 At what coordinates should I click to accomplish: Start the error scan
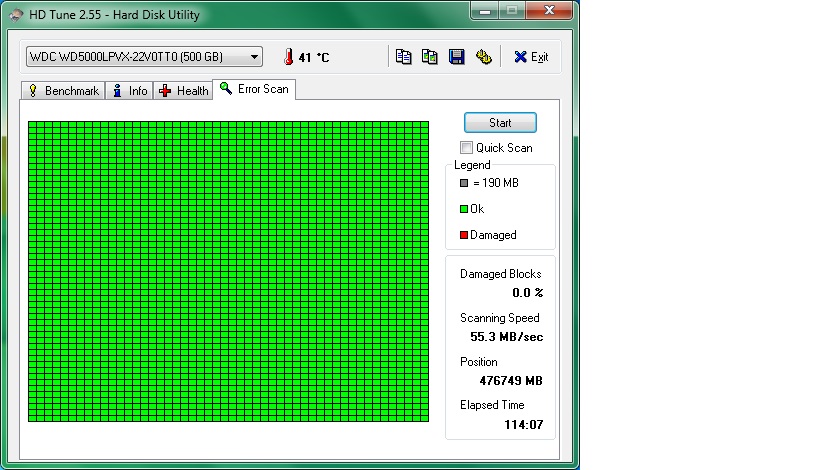(500, 123)
